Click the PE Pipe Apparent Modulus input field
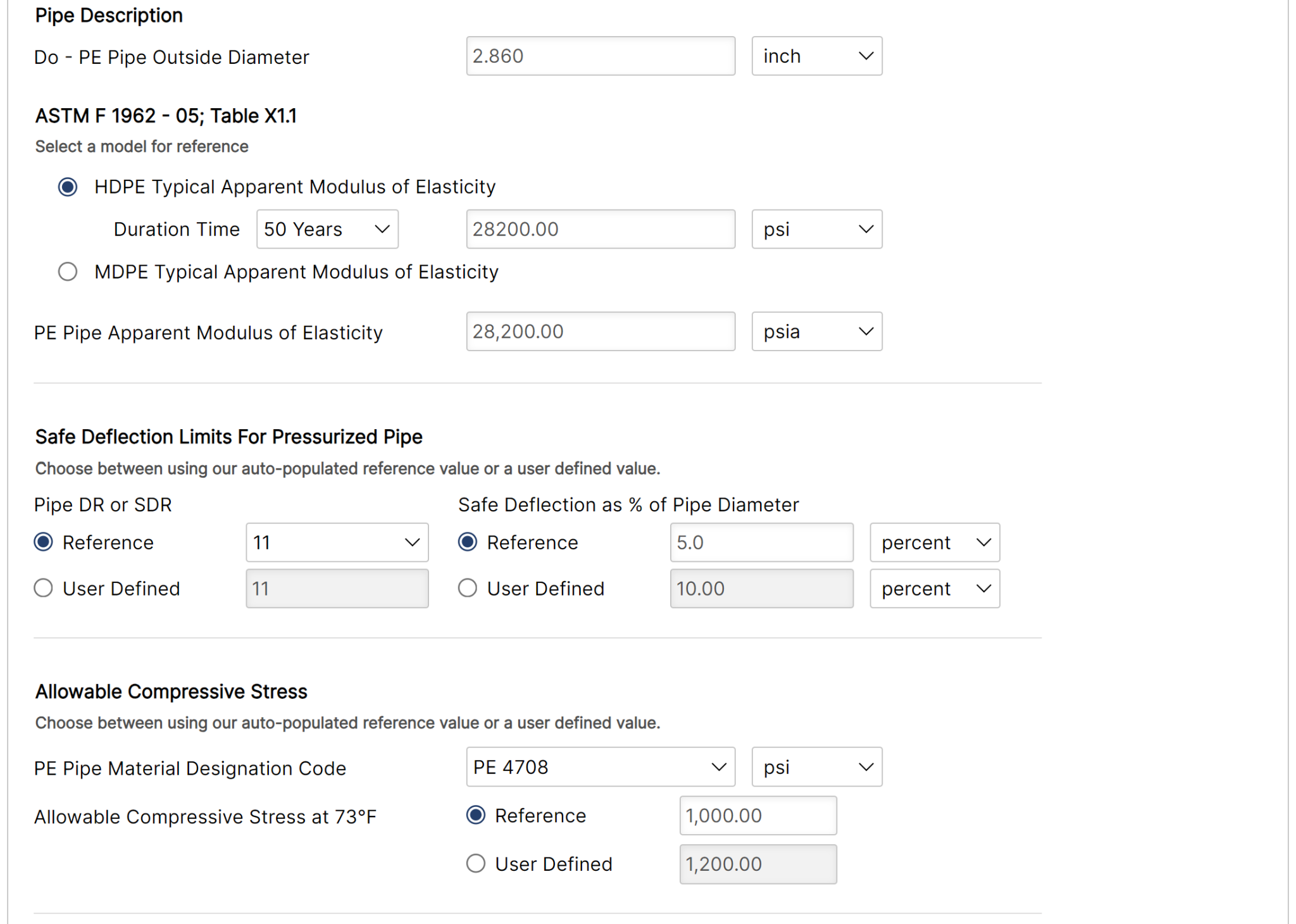 pos(600,332)
